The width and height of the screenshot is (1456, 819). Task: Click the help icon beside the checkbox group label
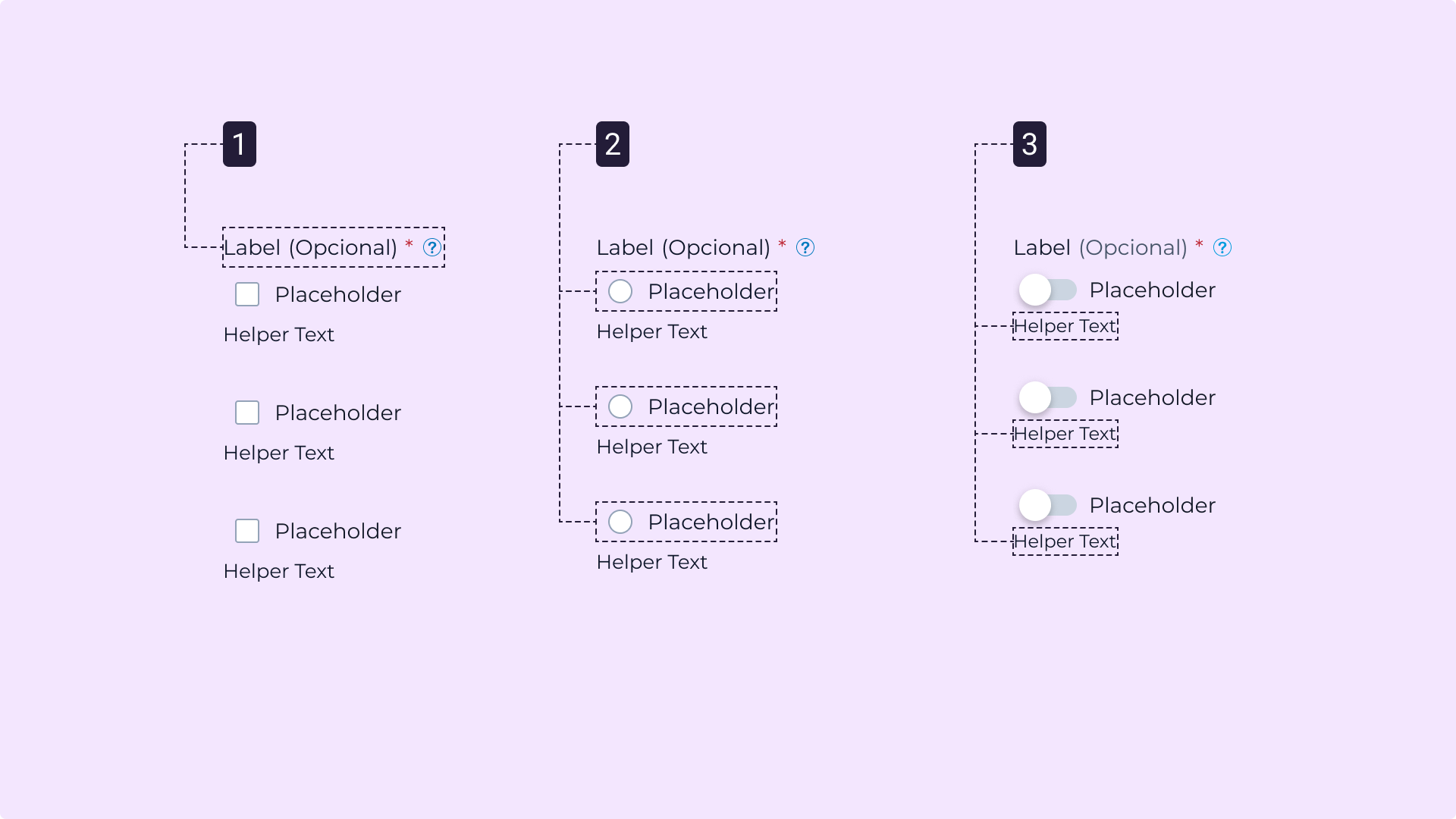click(432, 248)
